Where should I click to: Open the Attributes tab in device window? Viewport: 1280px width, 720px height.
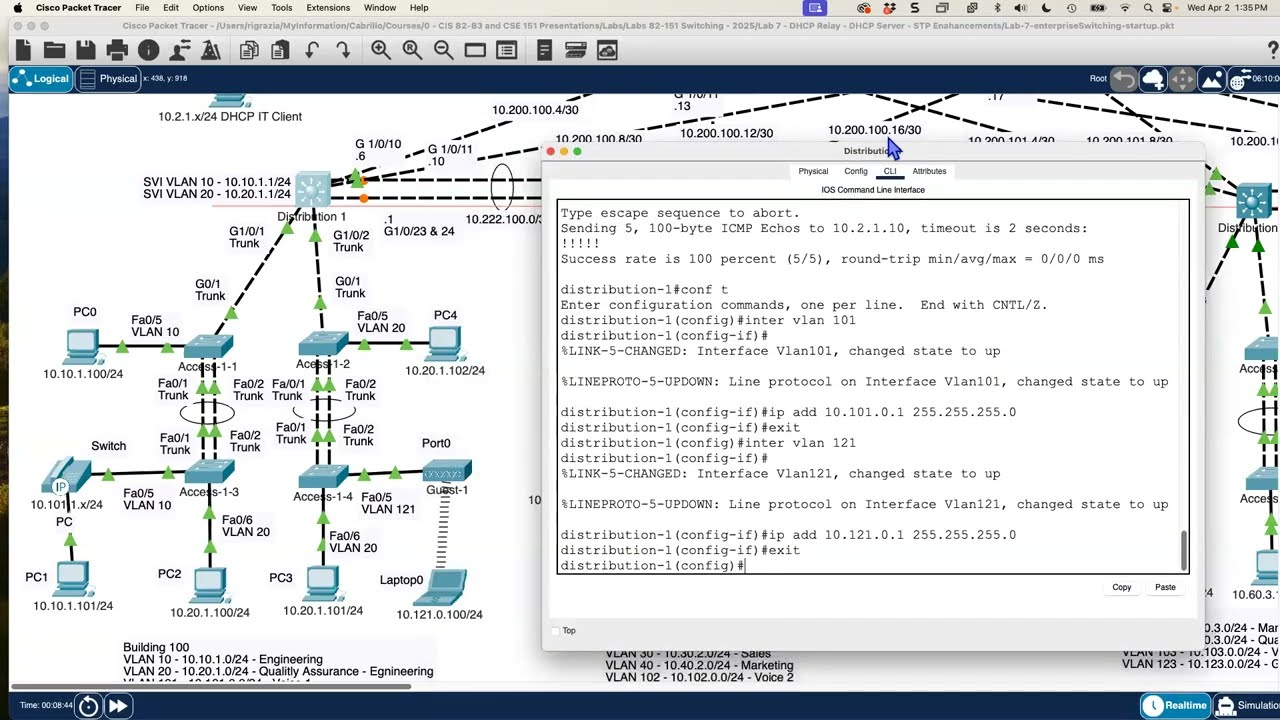929,171
